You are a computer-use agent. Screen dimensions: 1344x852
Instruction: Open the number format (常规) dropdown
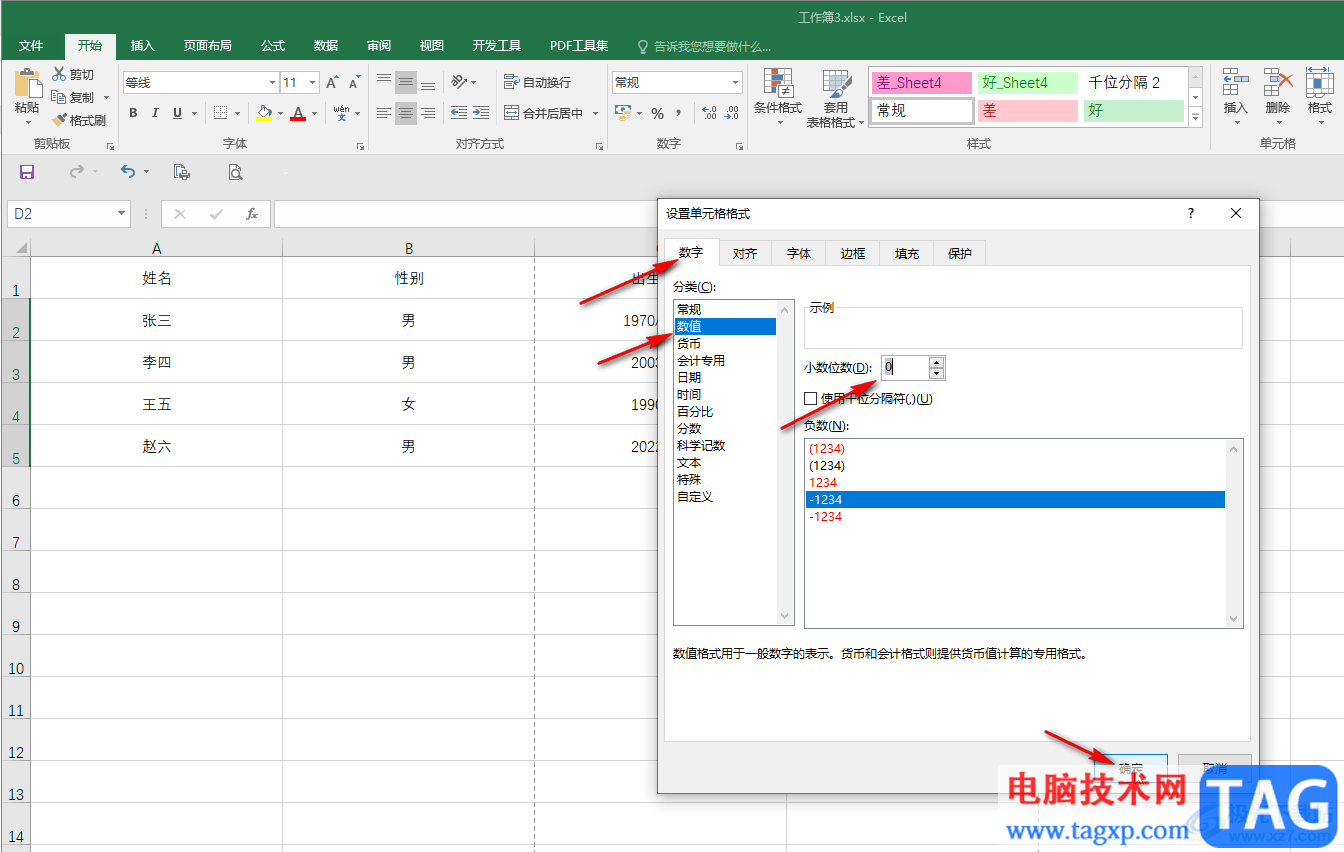click(736, 83)
